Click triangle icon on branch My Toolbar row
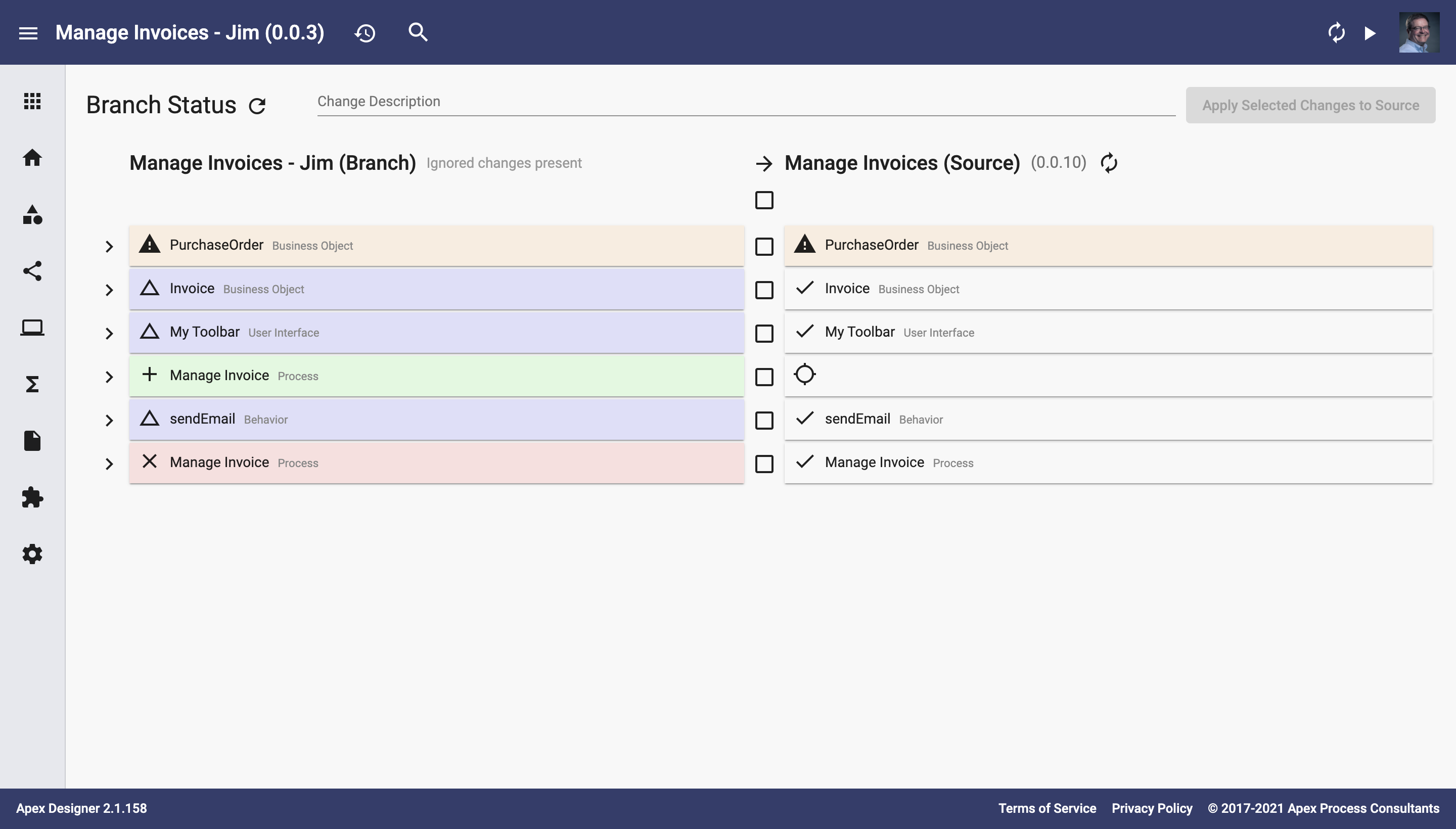This screenshot has width=1456, height=829. pyautogui.click(x=150, y=332)
